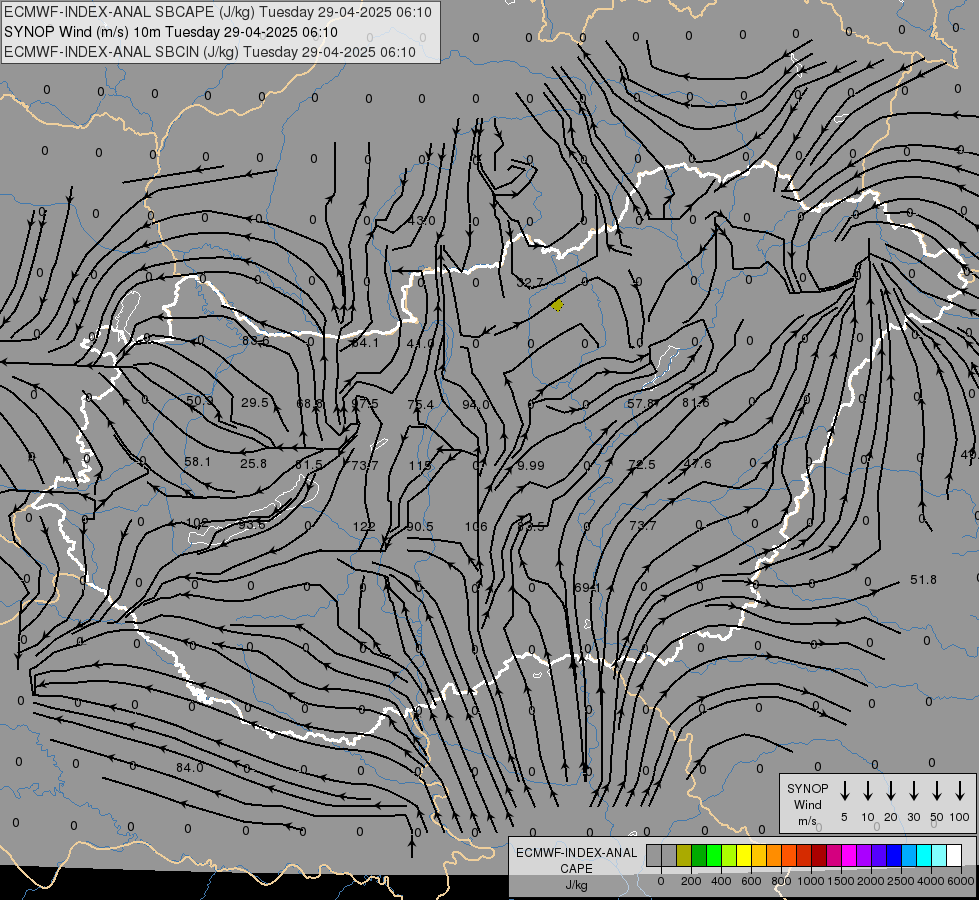Image resolution: width=979 pixels, height=900 pixels.
Task: Click the CAPE value 90.5 on map
Action: coord(420,527)
